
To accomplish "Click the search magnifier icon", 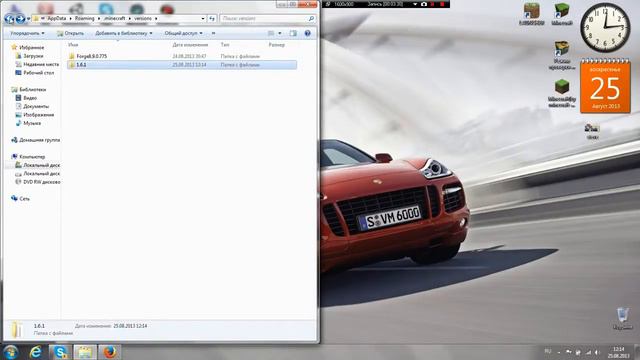I will click(x=311, y=18).
